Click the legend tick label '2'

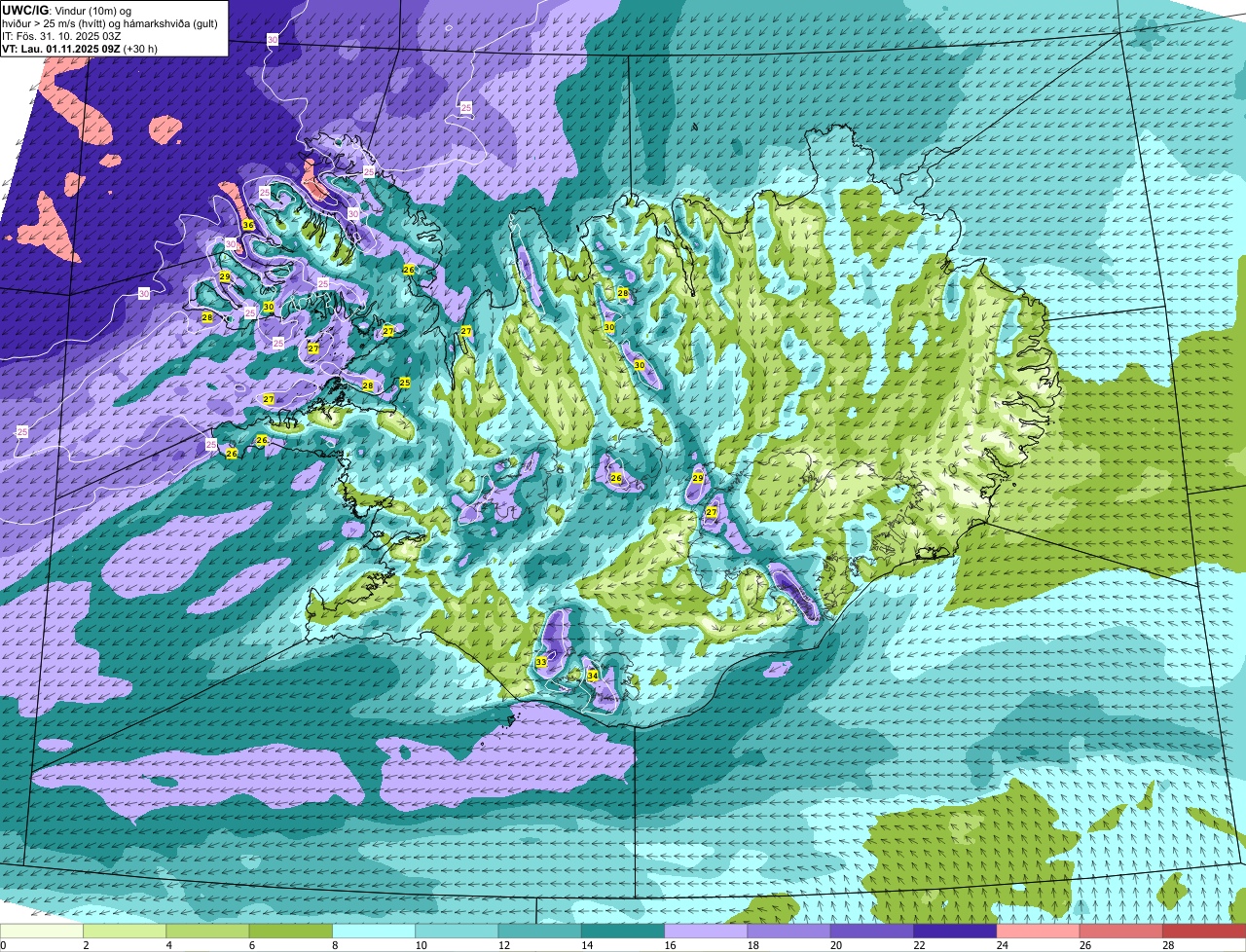coord(85,944)
